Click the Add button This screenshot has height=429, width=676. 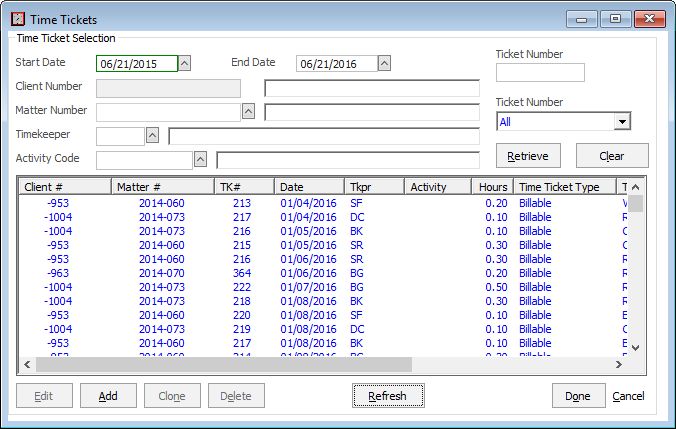tap(108, 396)
